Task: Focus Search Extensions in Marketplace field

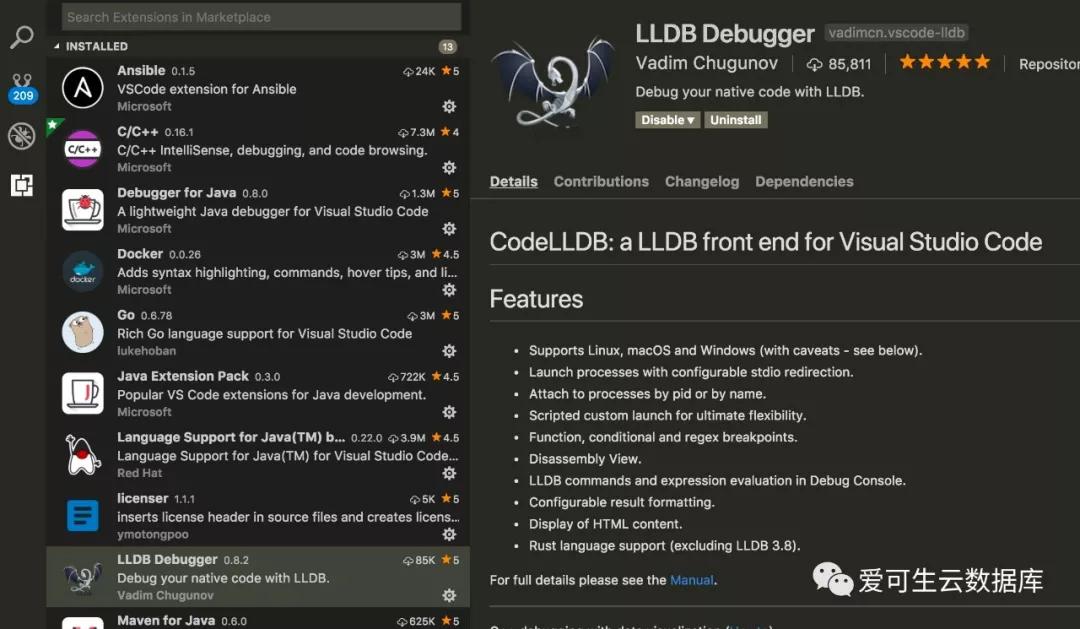Action: [261, 17]
